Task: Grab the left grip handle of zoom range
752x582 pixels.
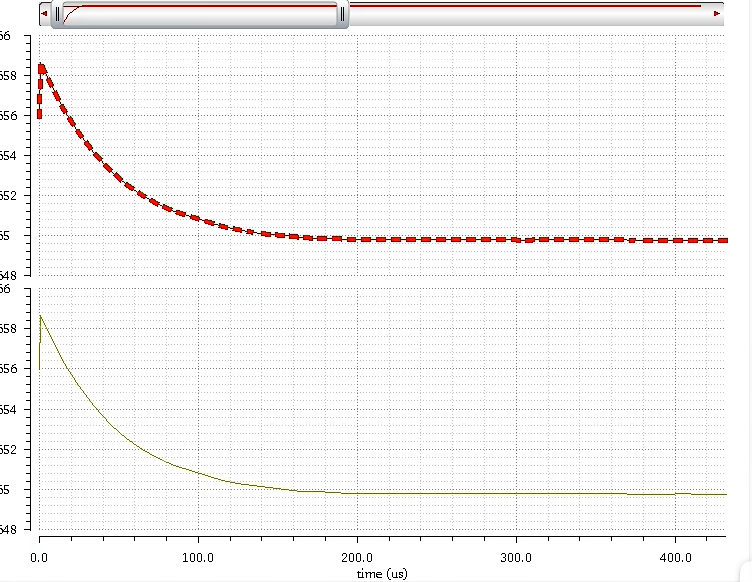Action: [57, 15]
